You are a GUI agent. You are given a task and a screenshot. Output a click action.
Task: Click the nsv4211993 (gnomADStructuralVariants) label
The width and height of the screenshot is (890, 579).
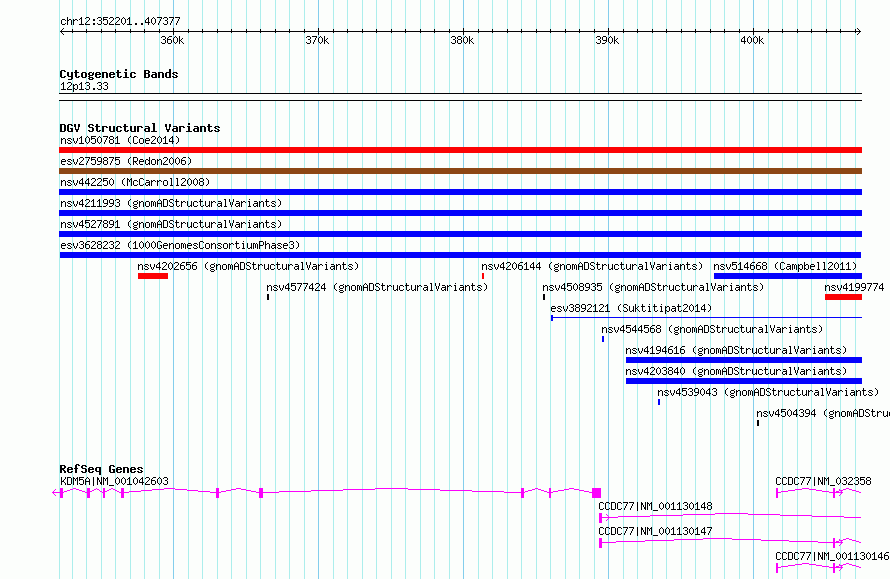click(x=171, y=203)
